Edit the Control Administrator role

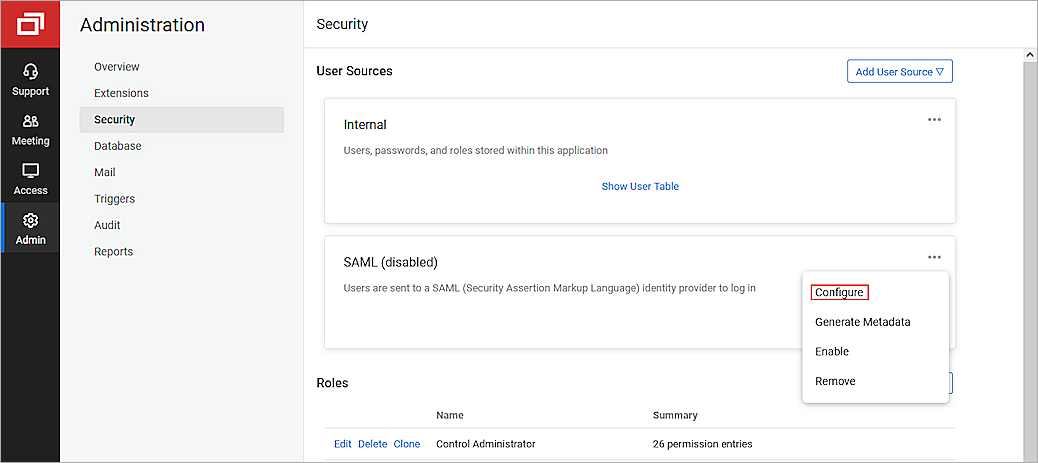(x=342, y=444)
